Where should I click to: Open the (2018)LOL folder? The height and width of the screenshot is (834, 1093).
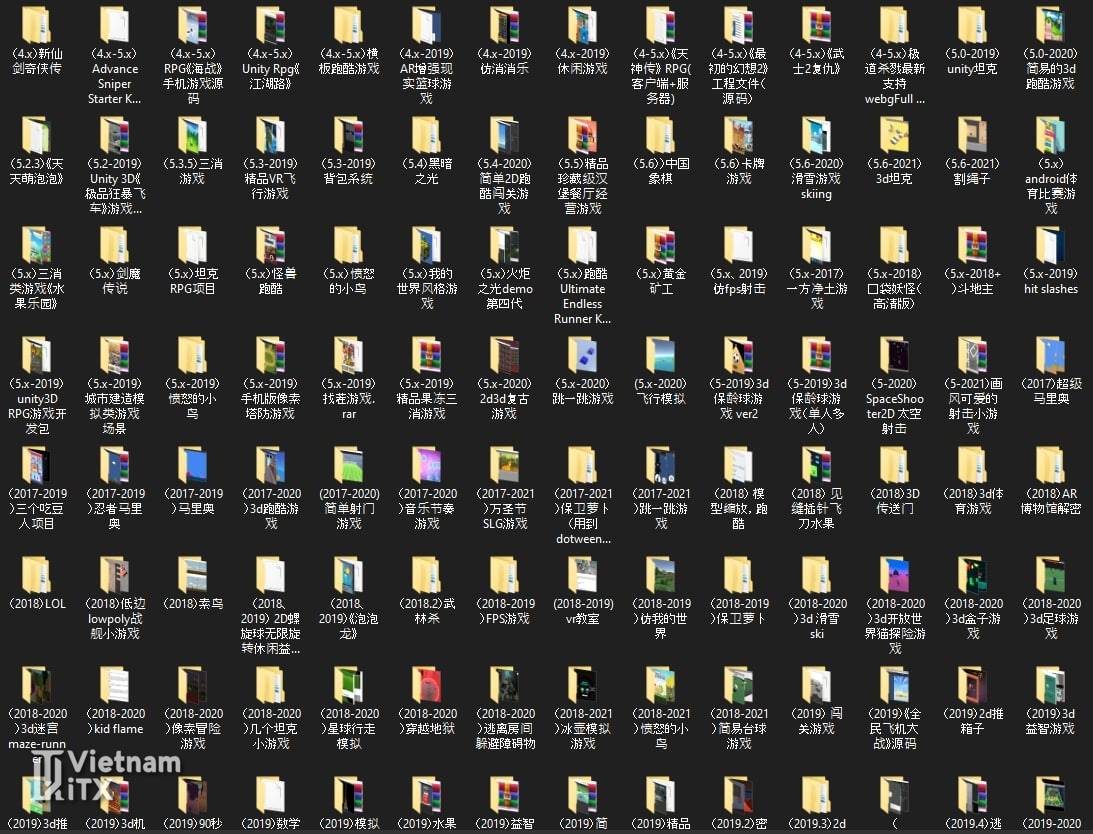pos(36,576)
